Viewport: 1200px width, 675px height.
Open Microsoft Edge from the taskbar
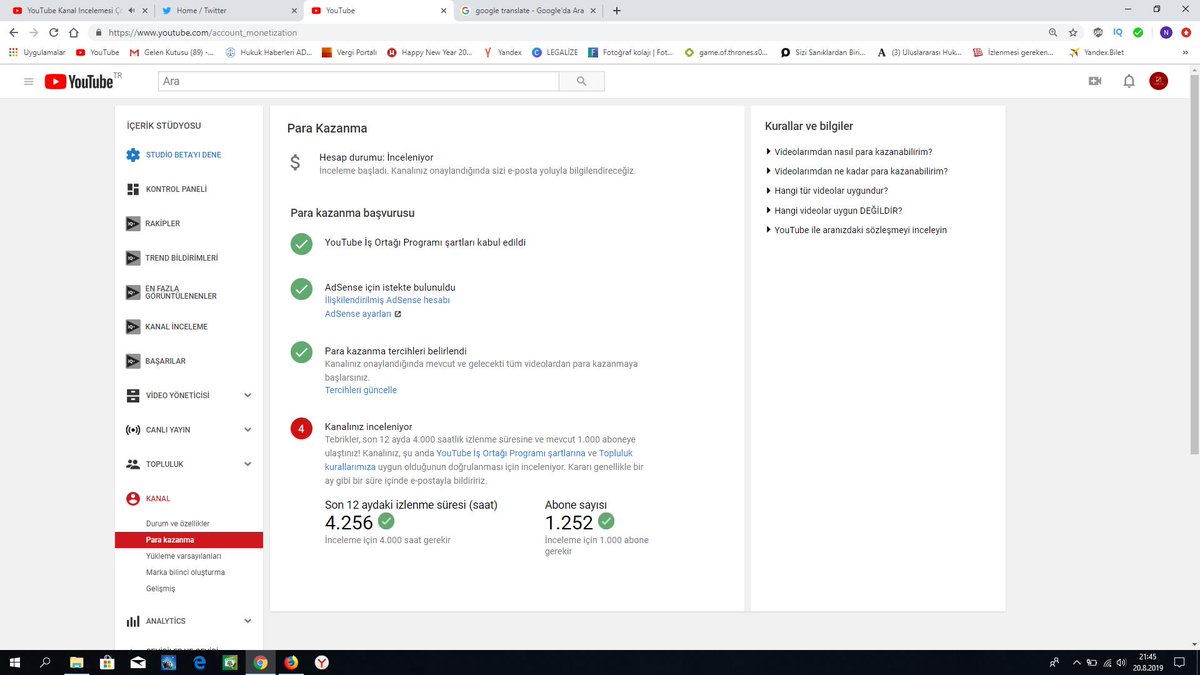pos(199,662)
